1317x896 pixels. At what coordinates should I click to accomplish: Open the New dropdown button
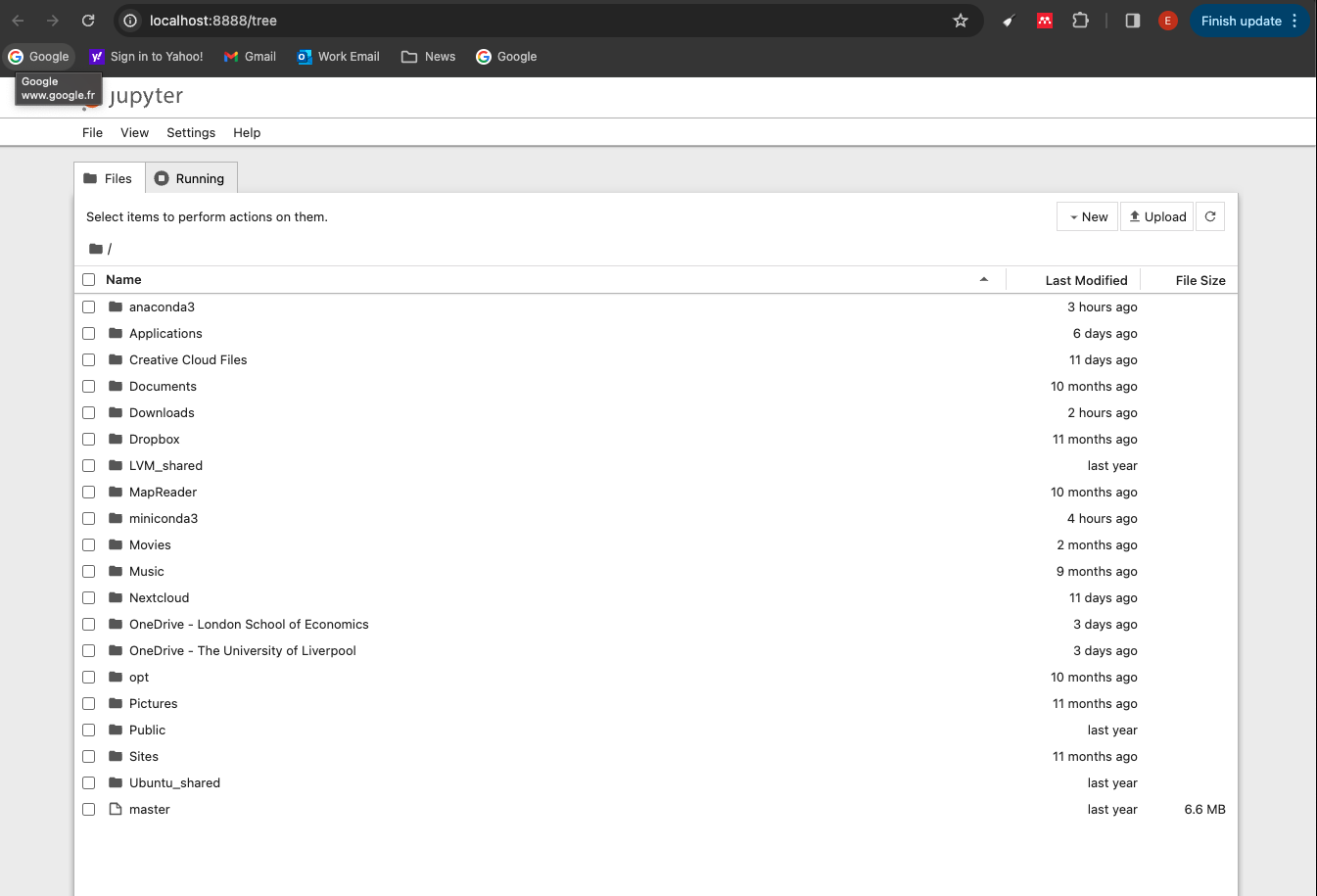pyautogui.click(x=1088, y=216)
